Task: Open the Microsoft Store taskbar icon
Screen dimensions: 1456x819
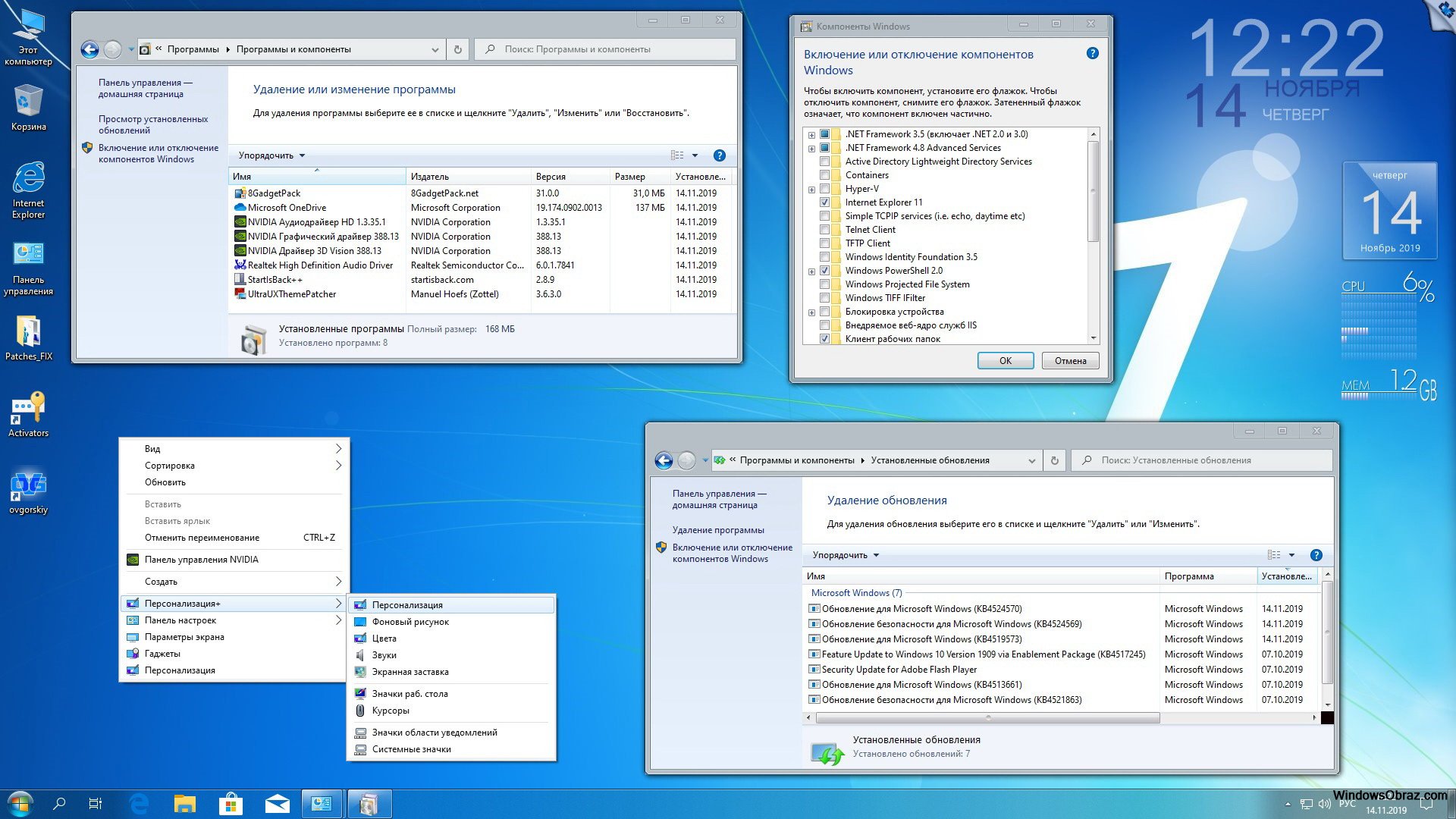Action: coord(231,804)
